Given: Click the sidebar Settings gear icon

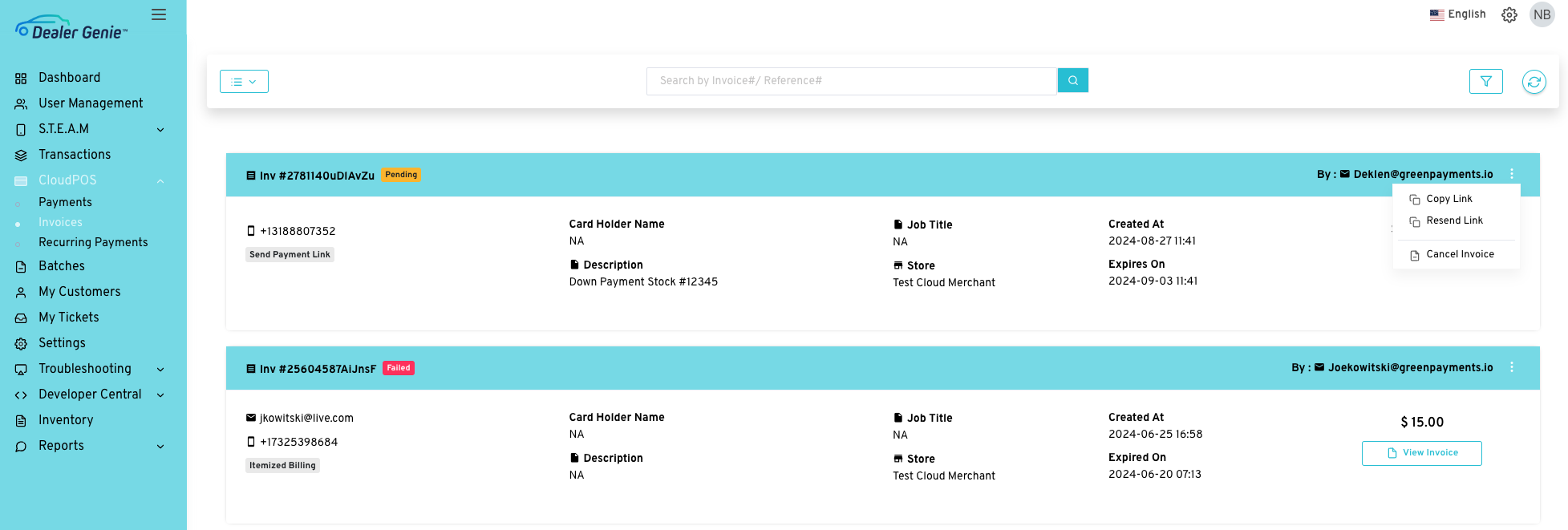Looking at the screenshot, I should click(x=21, y=343).
